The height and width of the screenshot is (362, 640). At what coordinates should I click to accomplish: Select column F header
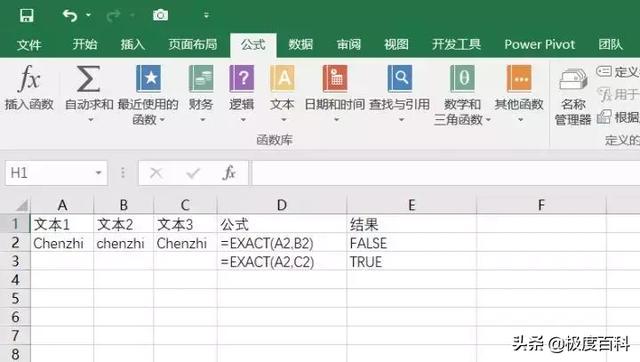click(x=541, y=205)
